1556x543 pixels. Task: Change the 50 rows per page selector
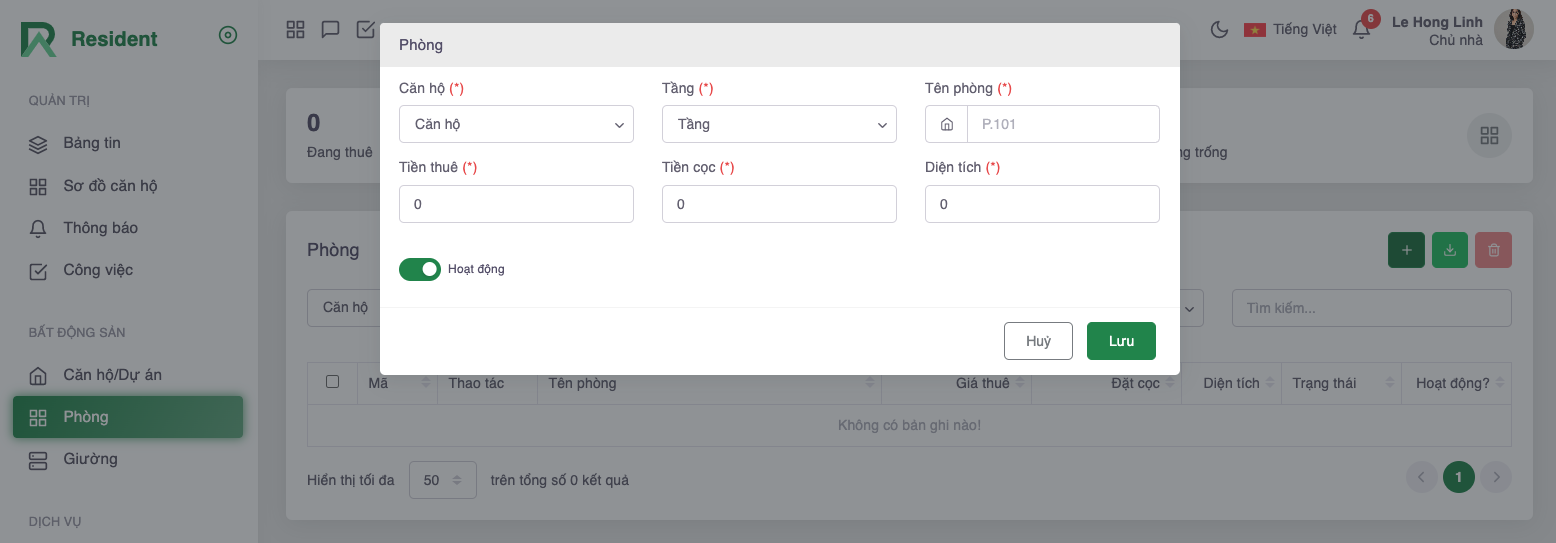click(x=442, y=480)
